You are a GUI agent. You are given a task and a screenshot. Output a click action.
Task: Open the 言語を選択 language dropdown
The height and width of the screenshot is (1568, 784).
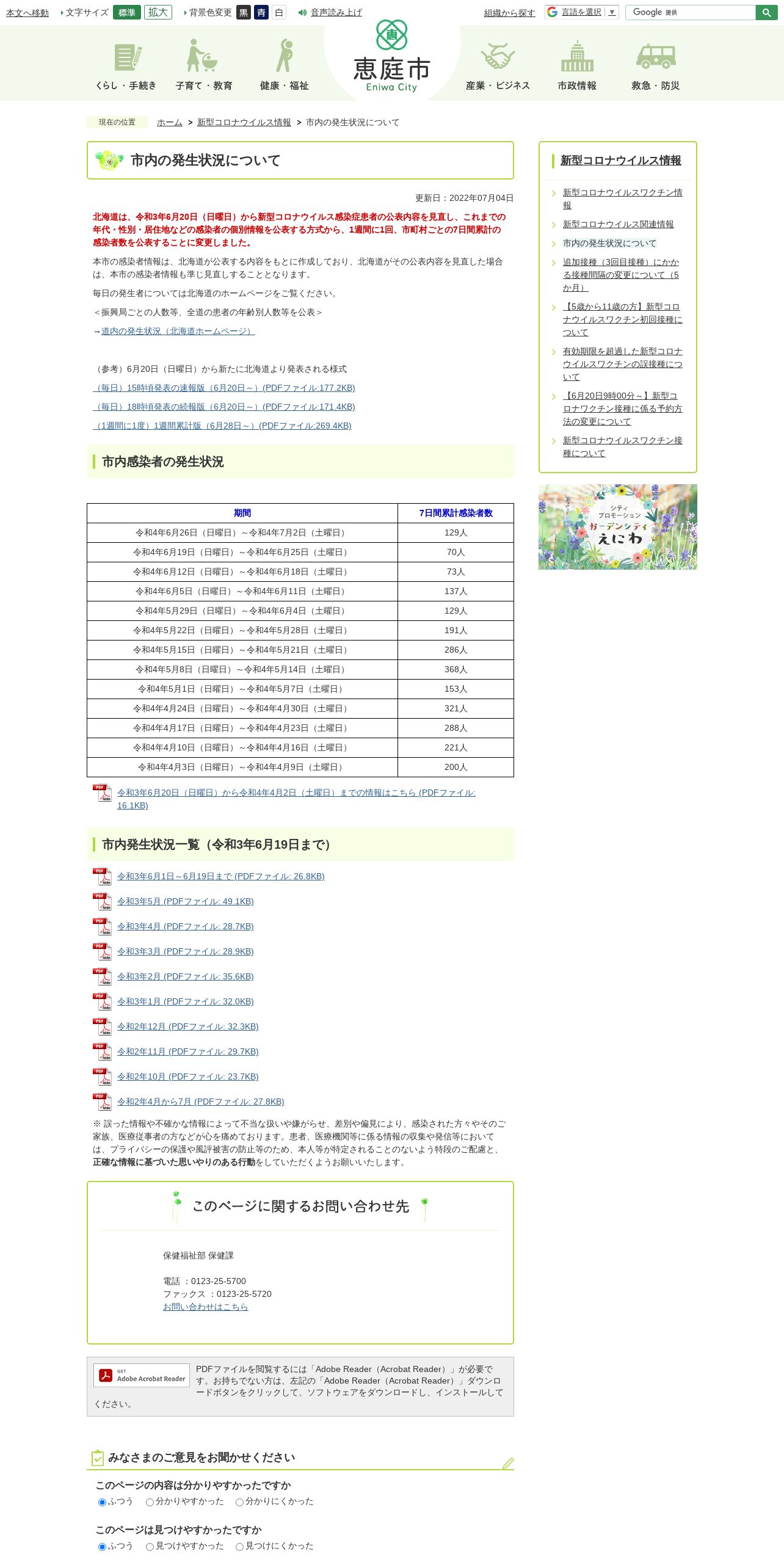coord(588,12)
